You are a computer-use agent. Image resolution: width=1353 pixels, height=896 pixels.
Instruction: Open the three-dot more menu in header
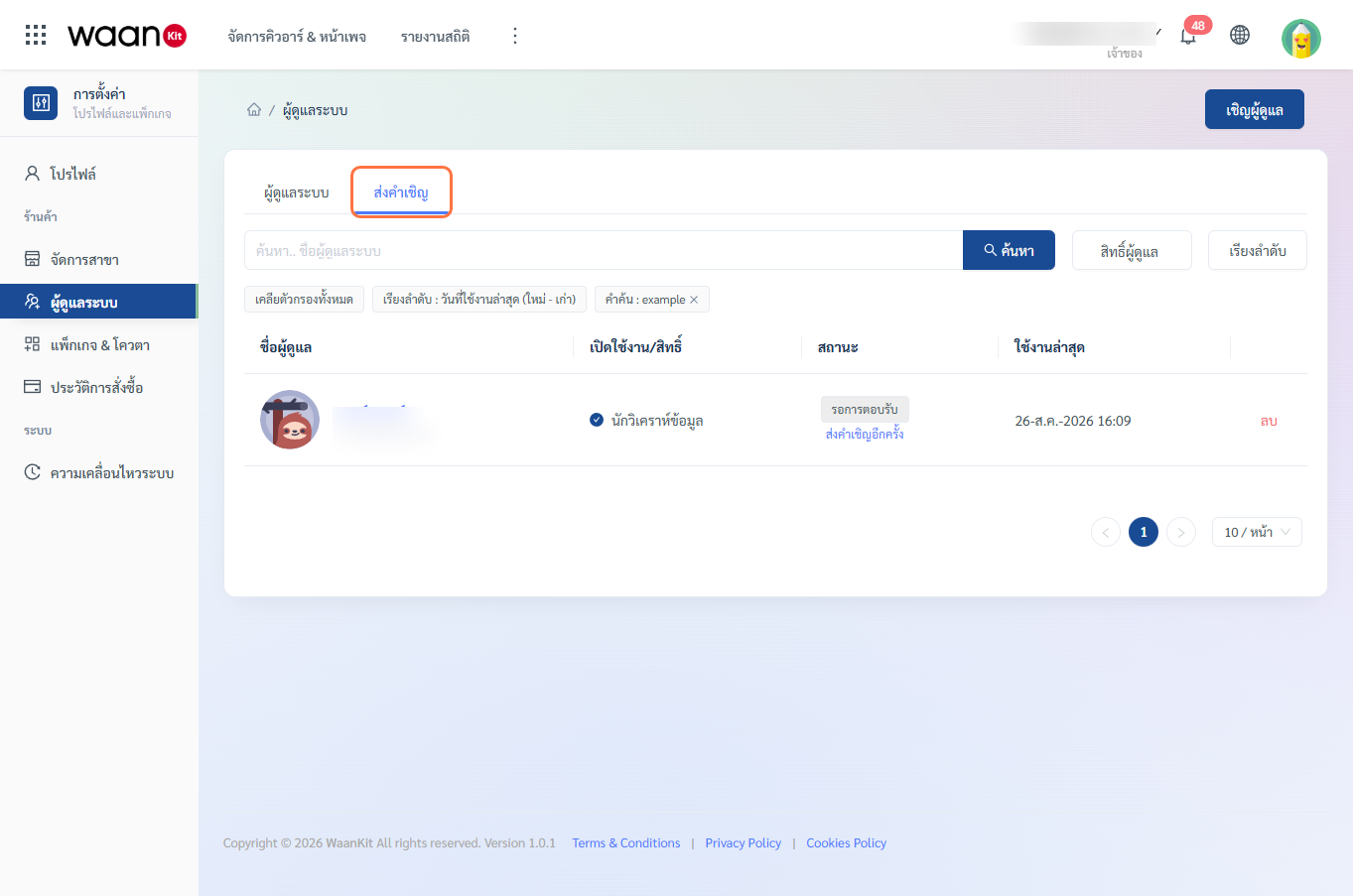click(514, 36)
